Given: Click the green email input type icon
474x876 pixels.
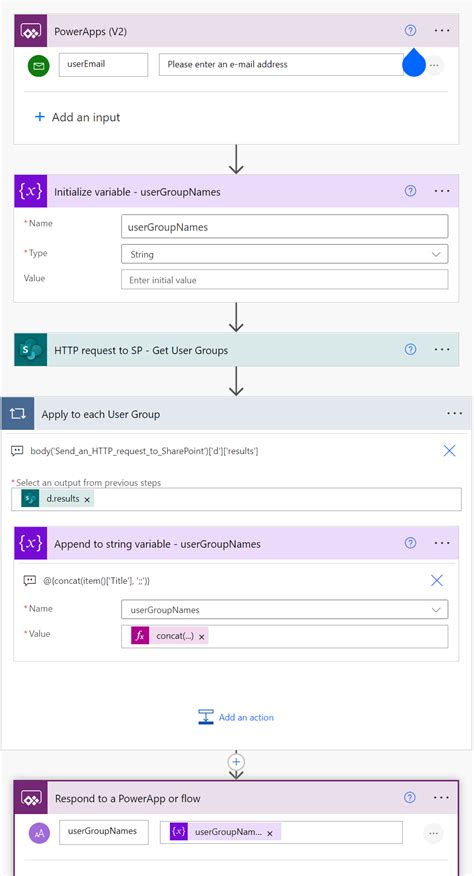Looking at the screenshot, I should pos(39,66).
